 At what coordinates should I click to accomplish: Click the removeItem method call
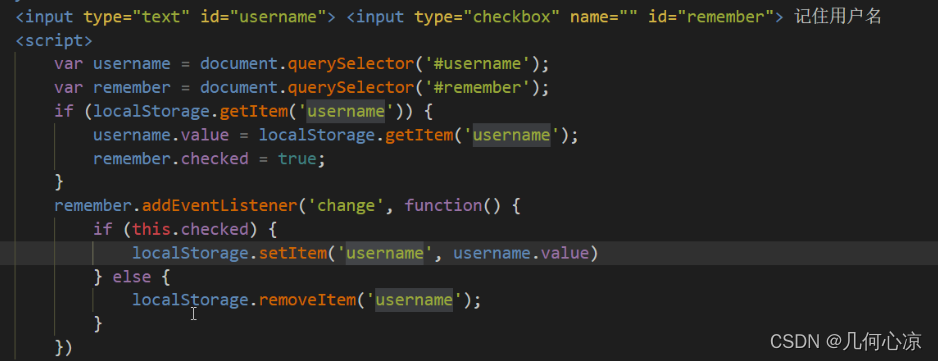click(x=307, y=299)
